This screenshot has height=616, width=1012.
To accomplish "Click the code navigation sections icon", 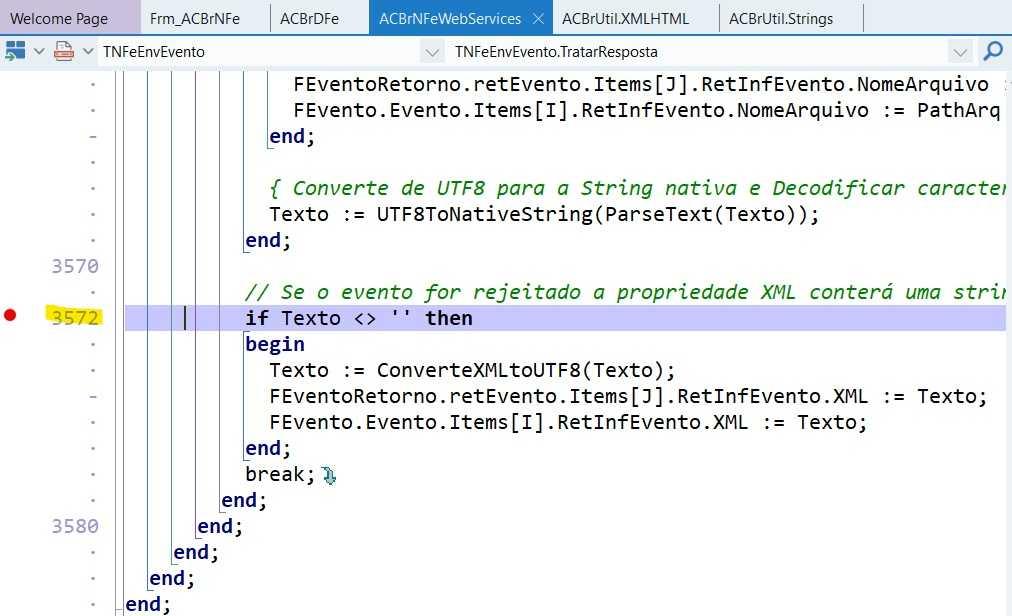I will coord(15,52).
